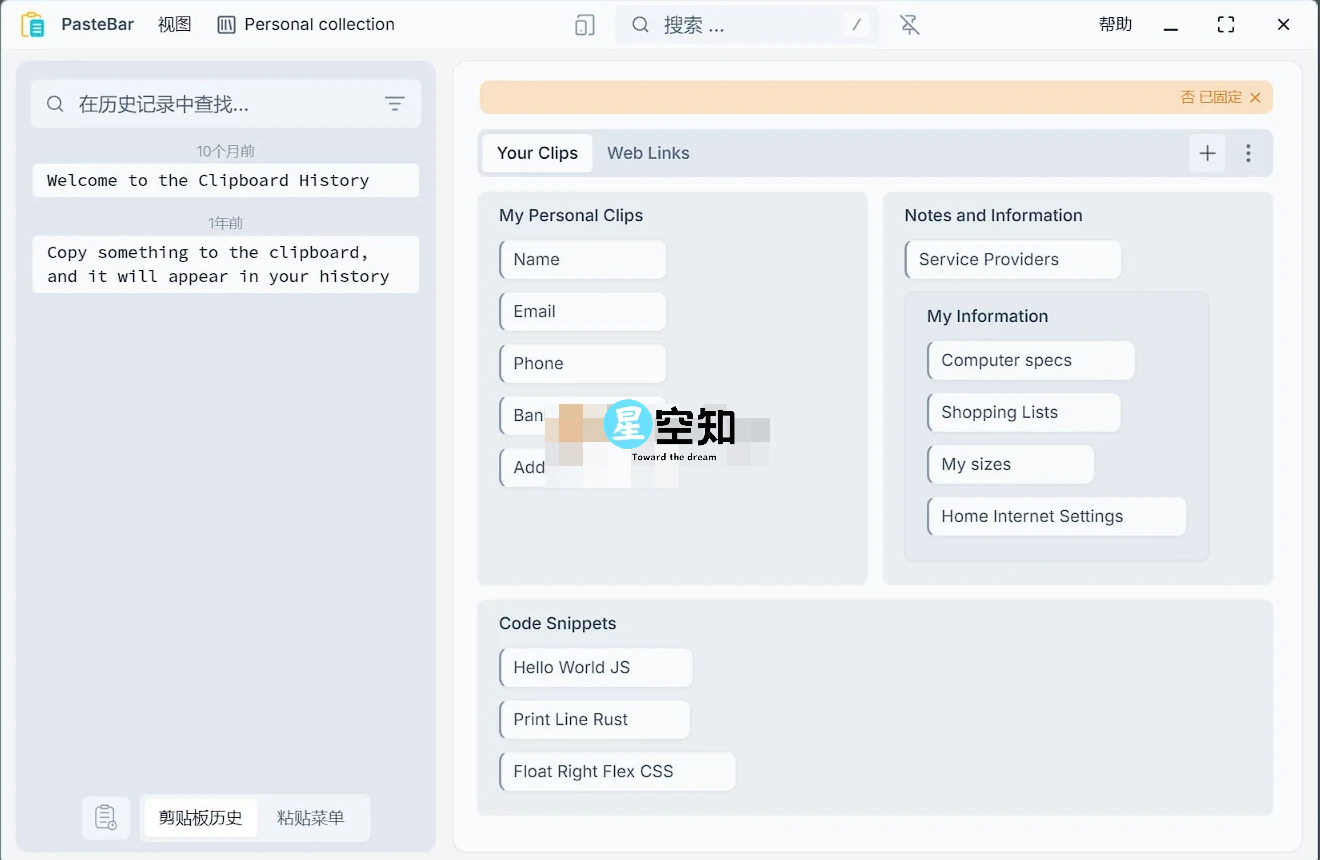
Task: Open the search-in-history filter options icon
Action: point(395,103)
